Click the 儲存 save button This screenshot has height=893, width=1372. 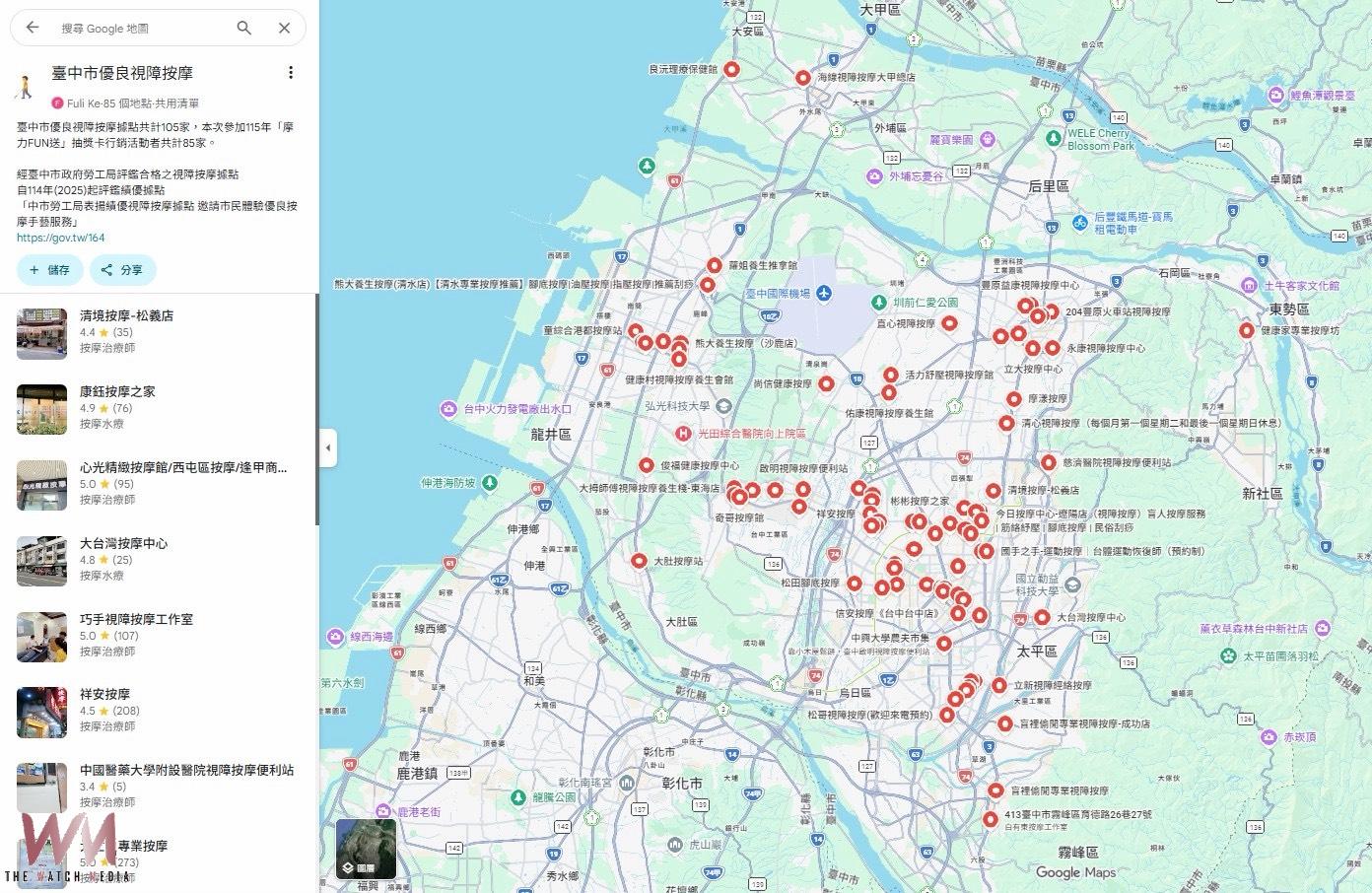pyautogui.click(x=50, y=270)
